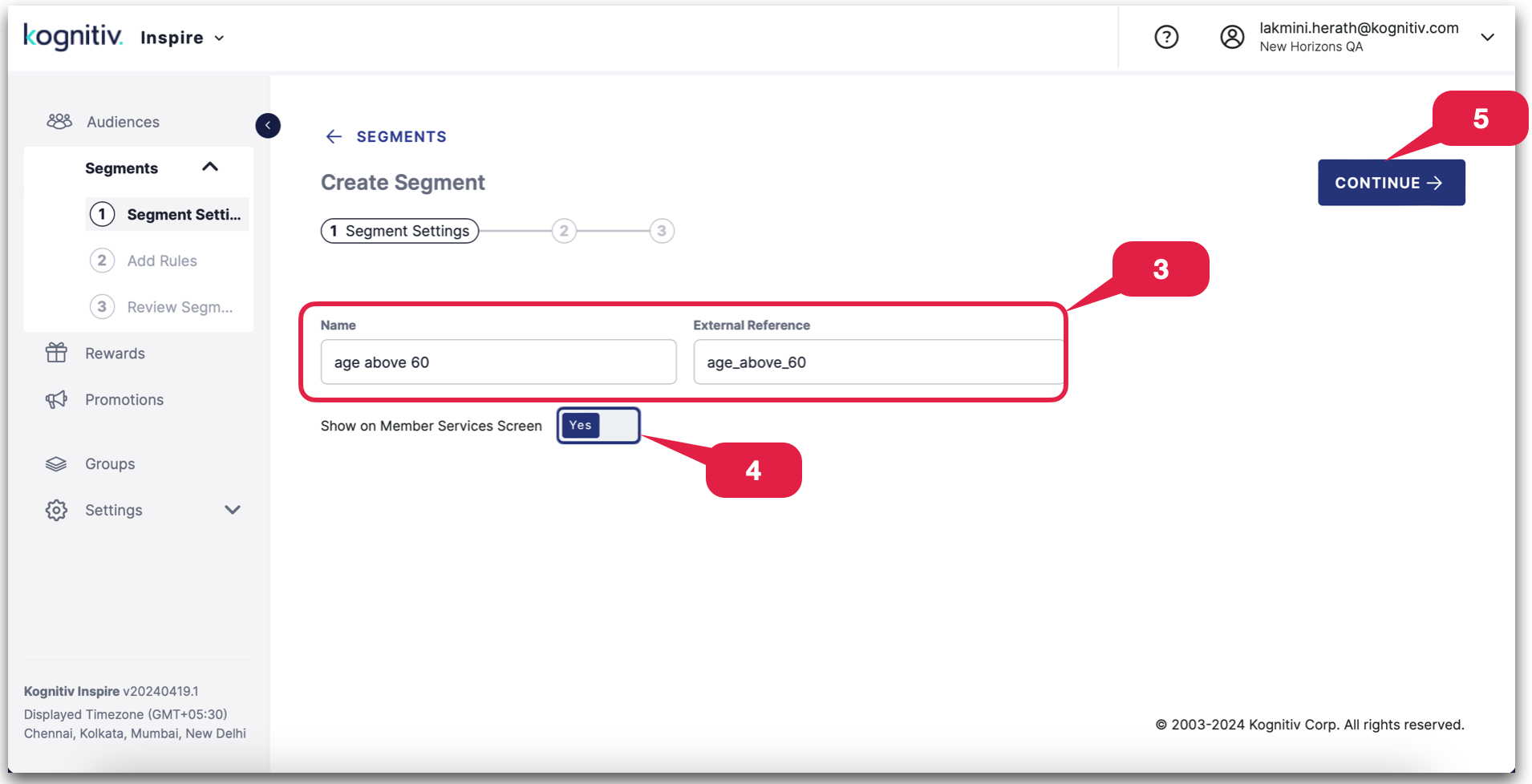Select step 2 circle in the progress stepper
The image size is (1532, 784).
[564, 231]
